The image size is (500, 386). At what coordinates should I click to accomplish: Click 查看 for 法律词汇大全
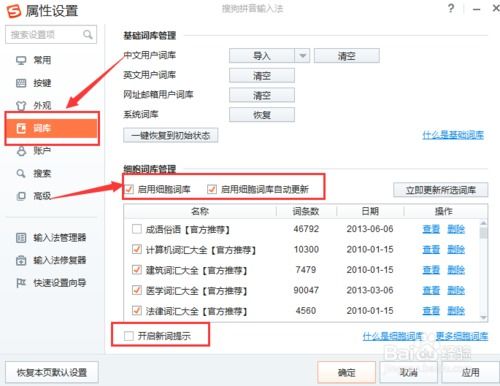pyautogui.click(x=431, y=311)
